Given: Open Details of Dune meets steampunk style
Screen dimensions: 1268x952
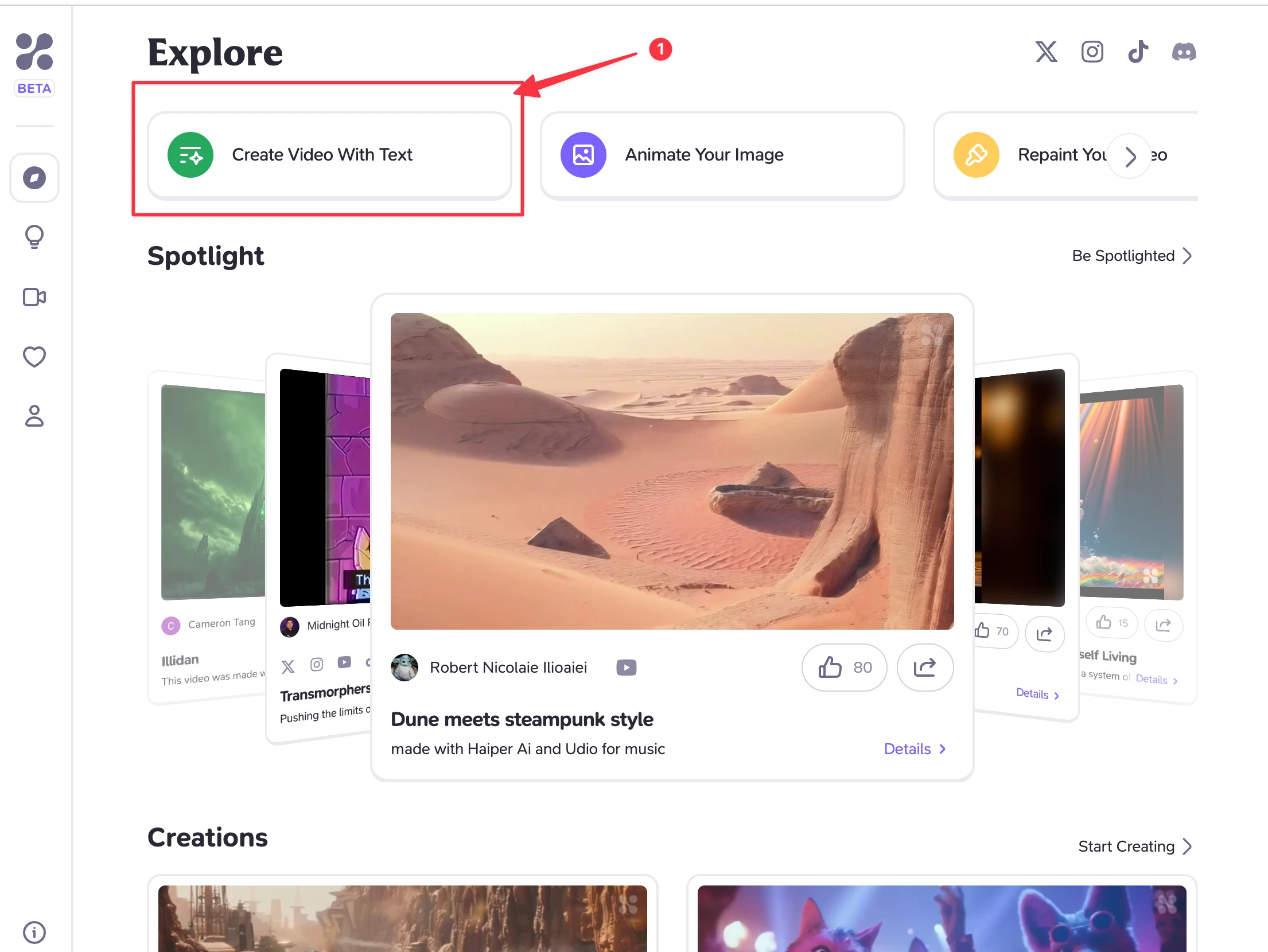Looking at the screenshot, I should [x=915, y=749].
